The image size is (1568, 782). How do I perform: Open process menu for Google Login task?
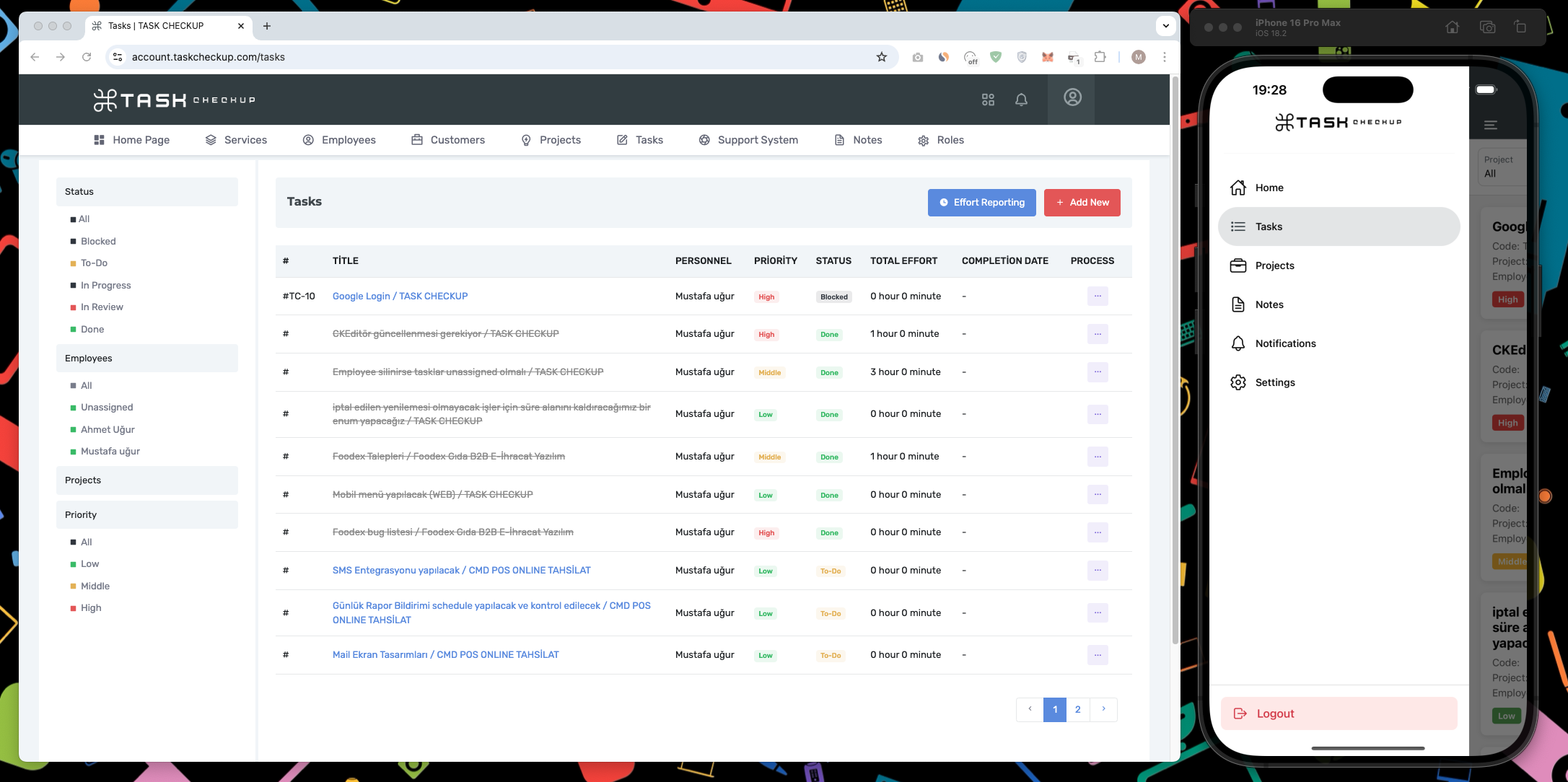pos(1098,296)
